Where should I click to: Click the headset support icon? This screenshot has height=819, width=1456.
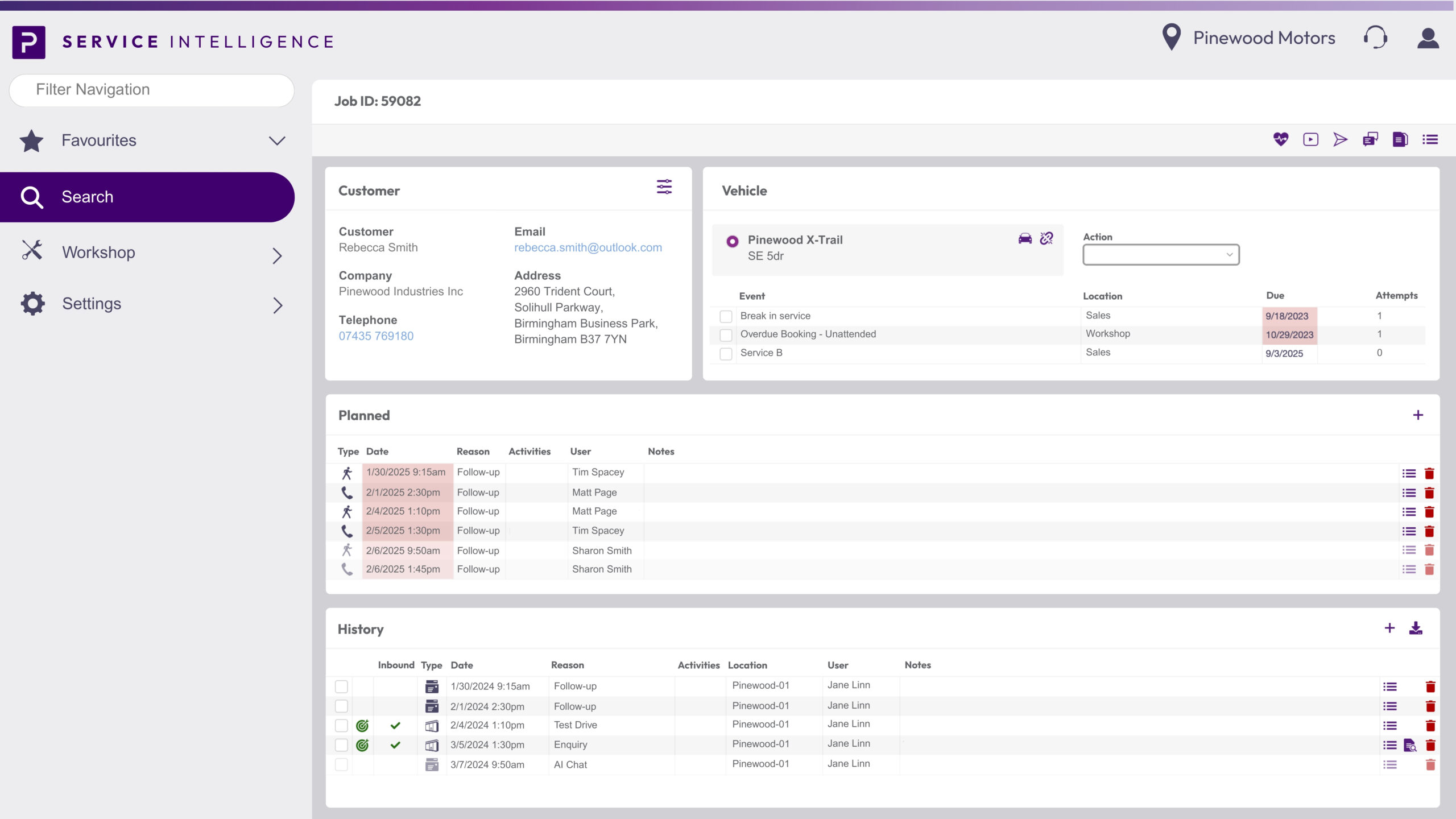(x=1375, y=38)
